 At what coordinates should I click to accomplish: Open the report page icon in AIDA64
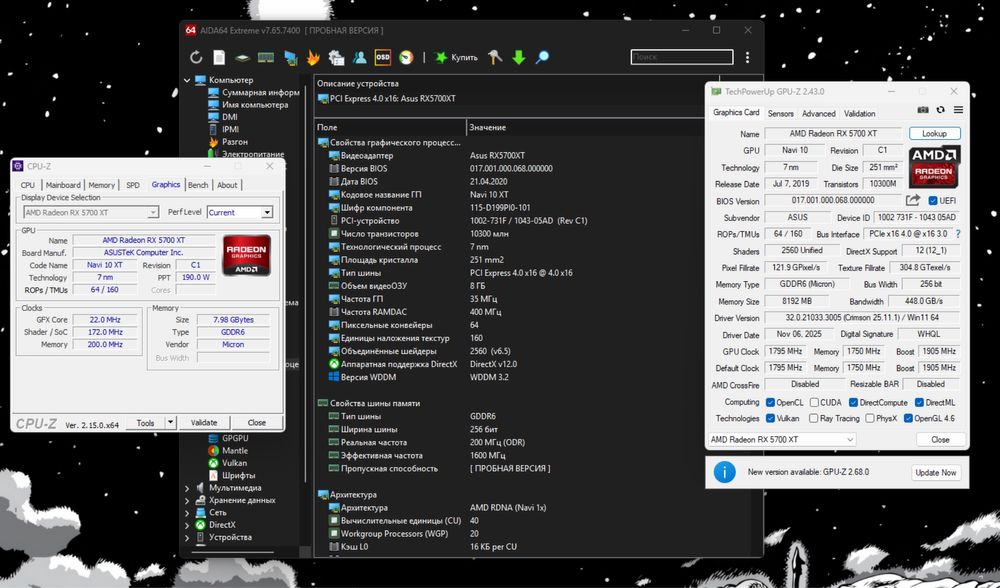point(219,57)
